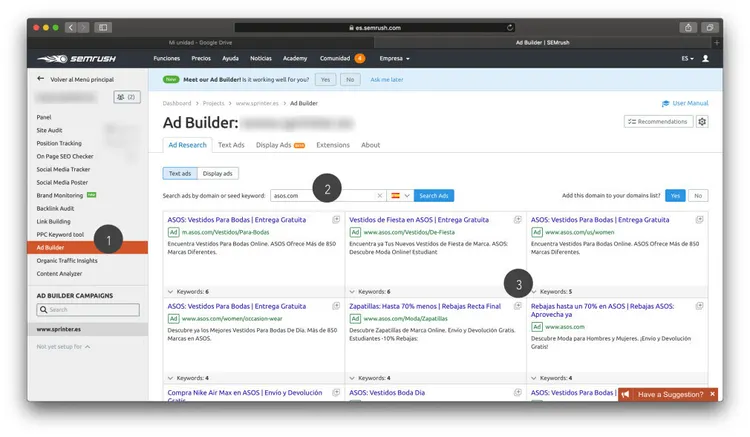The image size is (750, 437).
Task: Expand Keywords: 4 under Zapatillas ad
Action: [370, 378]
